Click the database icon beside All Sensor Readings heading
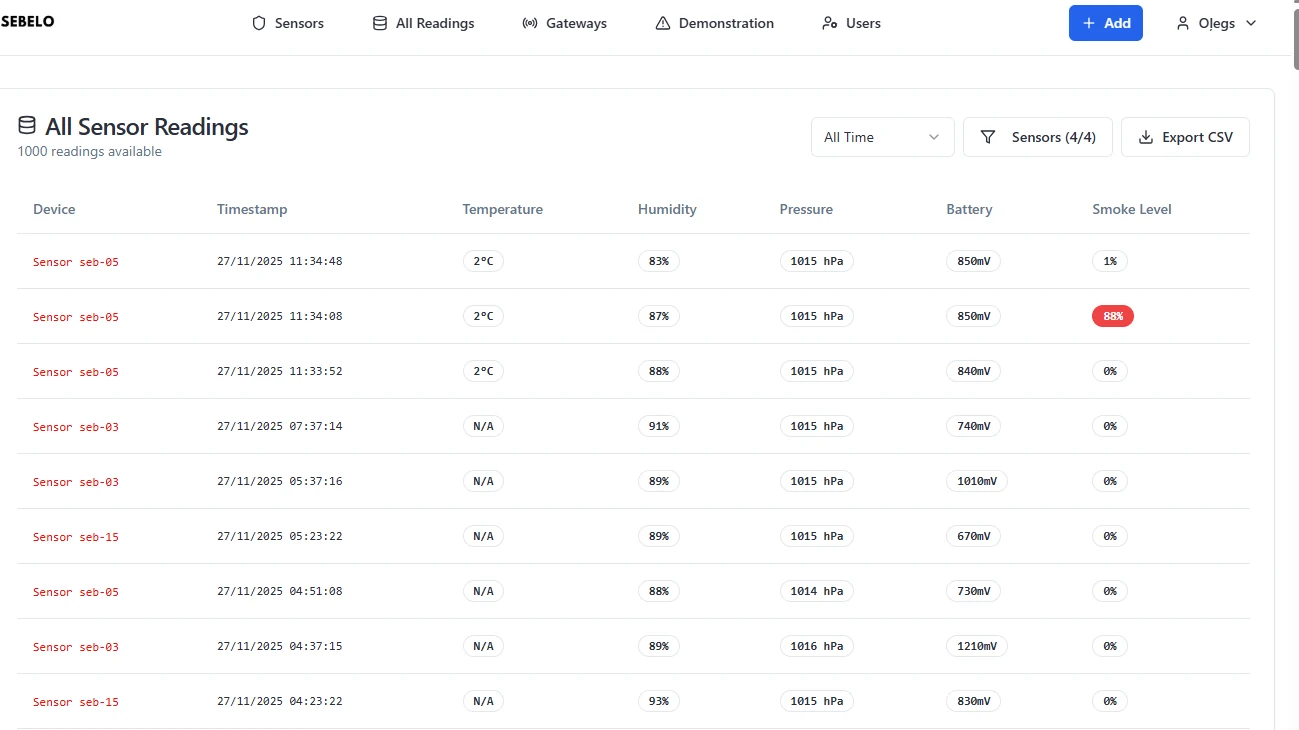 click(x=27, y=126)
